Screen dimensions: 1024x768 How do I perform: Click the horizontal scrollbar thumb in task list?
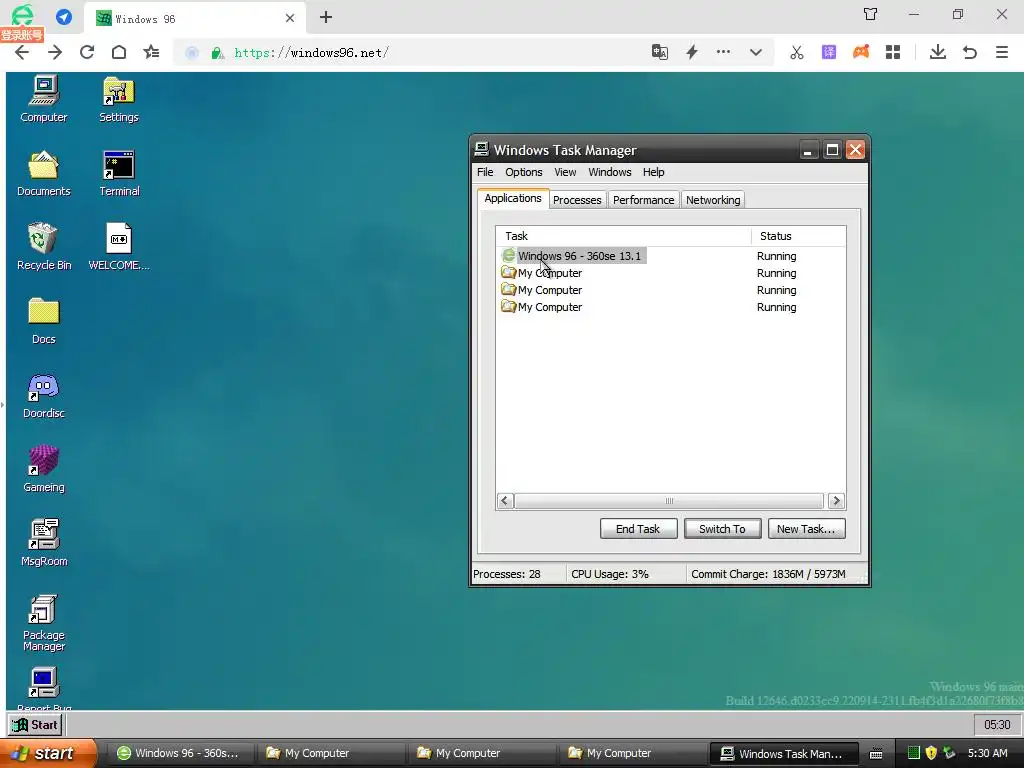pyautogui.click(x=669, y=501)
